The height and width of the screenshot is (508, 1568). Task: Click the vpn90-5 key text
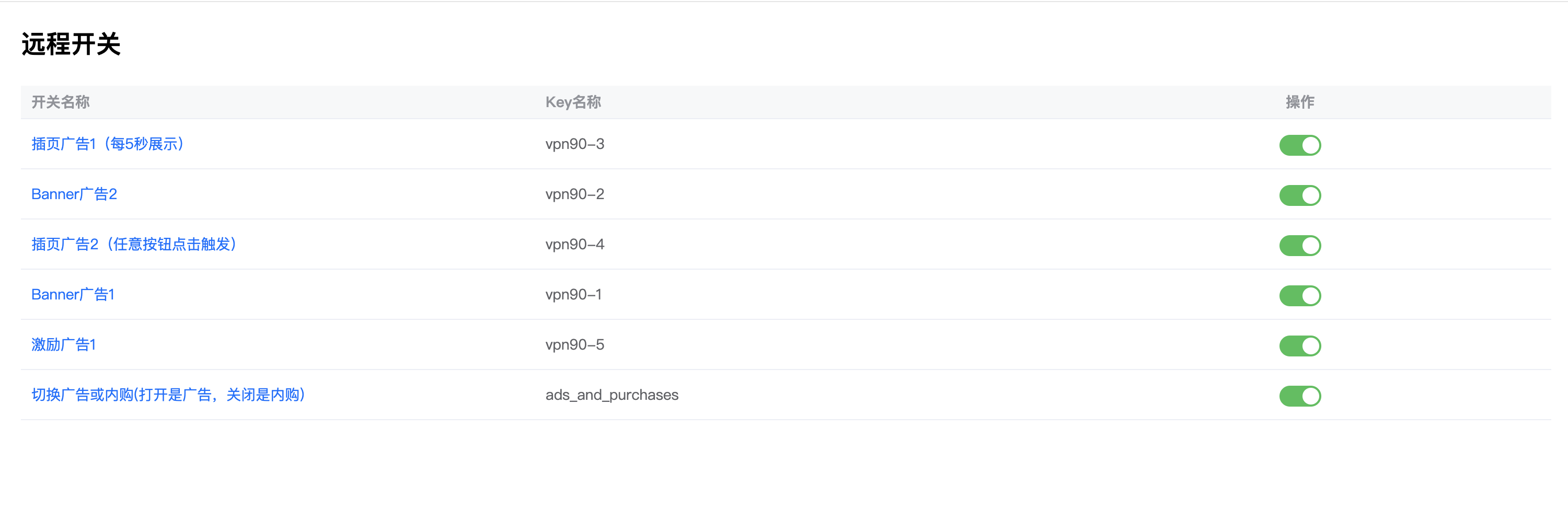pos(574,345)
